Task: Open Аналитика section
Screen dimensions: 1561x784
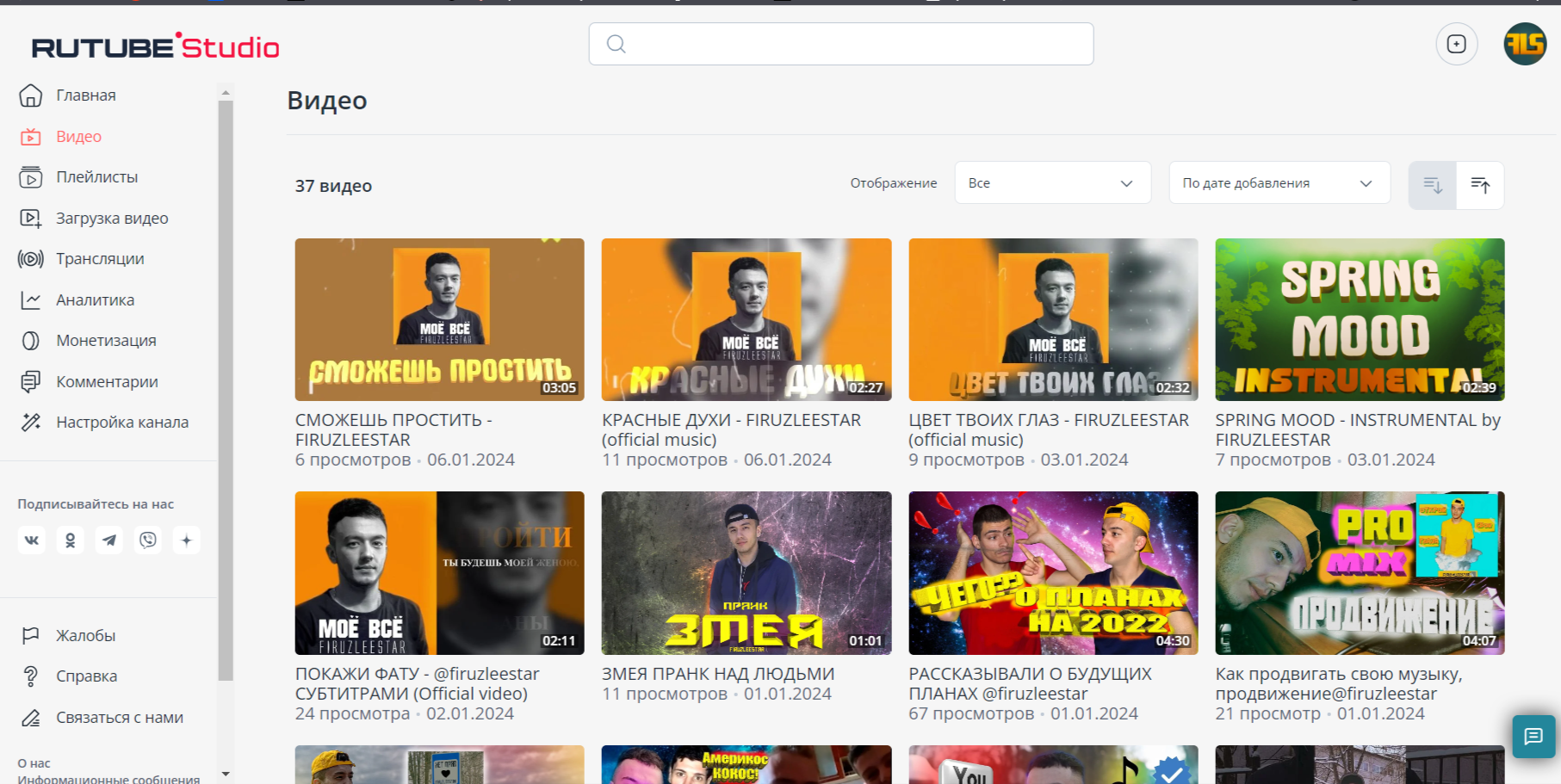Action: click(96, 300)
